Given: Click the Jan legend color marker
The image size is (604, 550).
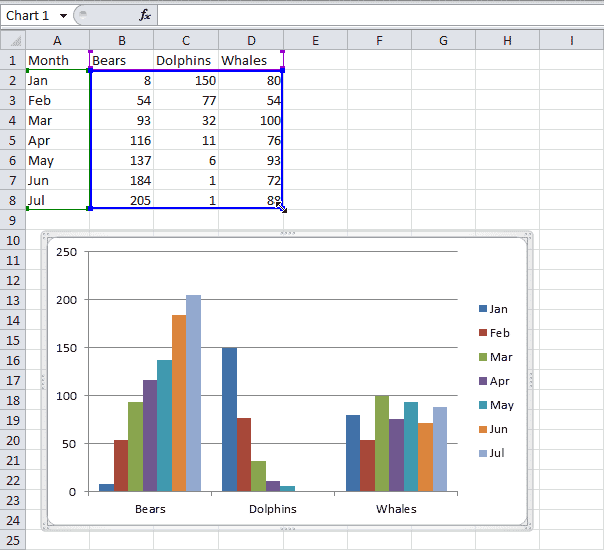Looking at the screenshot, I should [x=484, y=310].
